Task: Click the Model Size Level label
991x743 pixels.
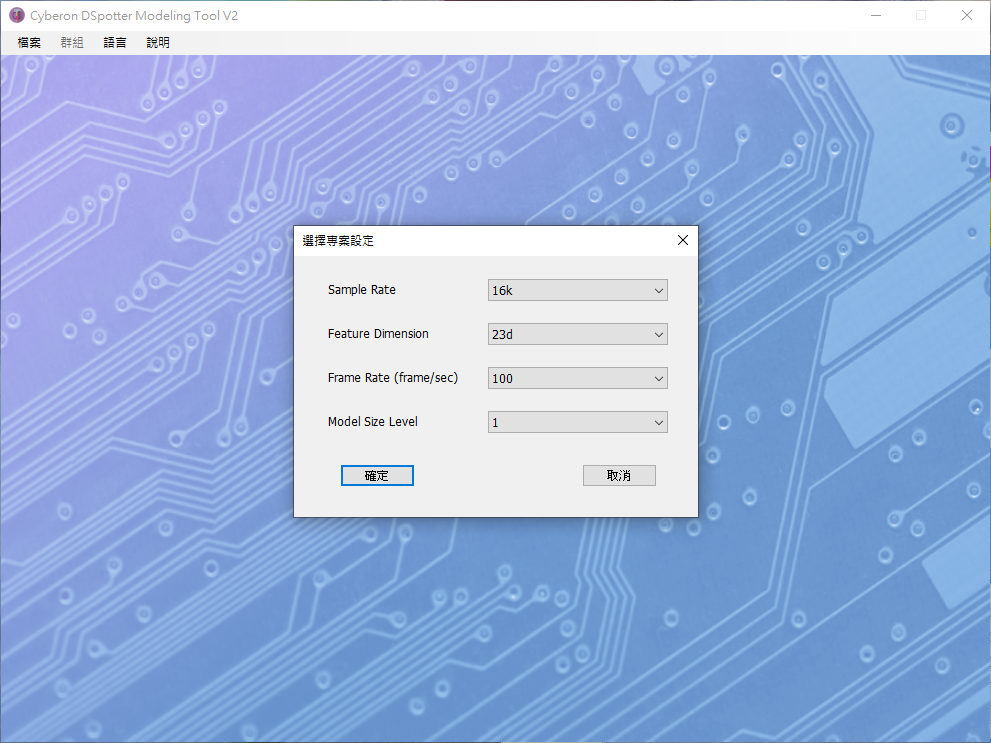Action: 372,422
